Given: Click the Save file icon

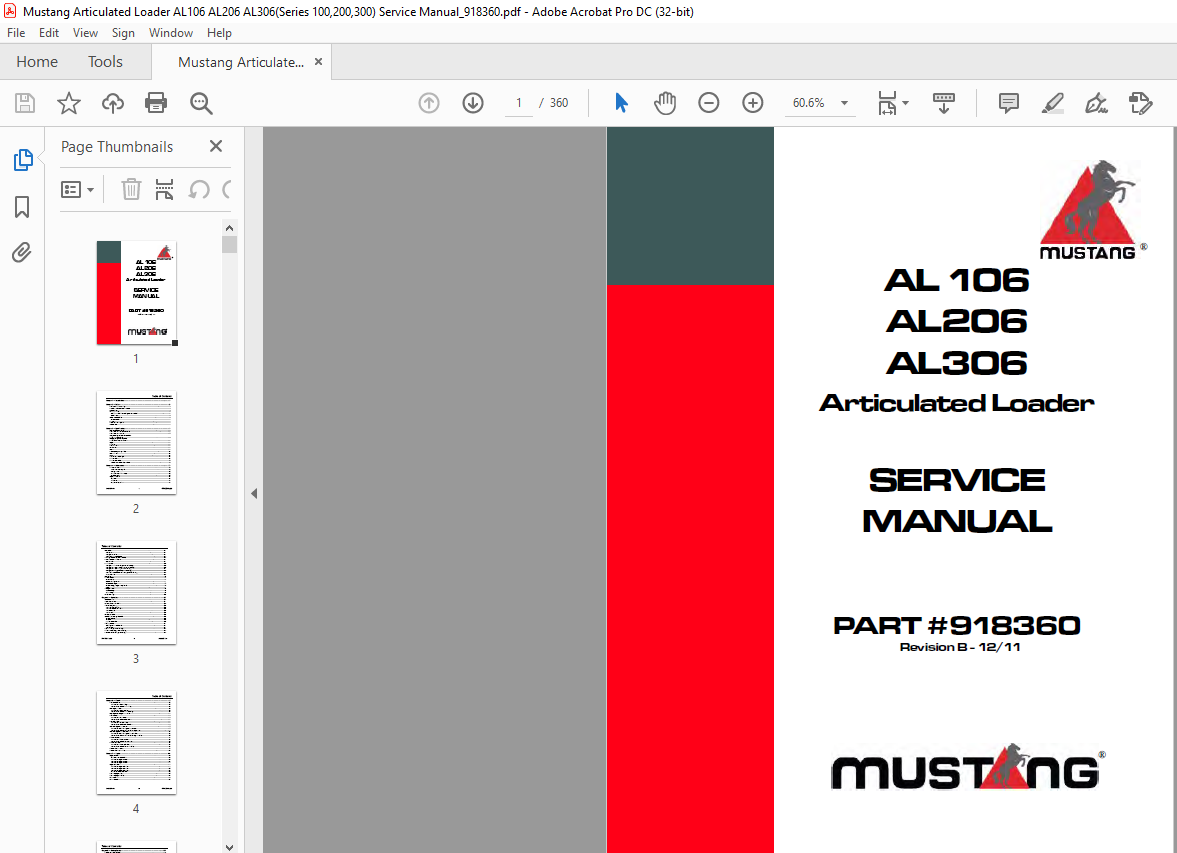Looking at the screenshot, I should [x=25, y=103].
